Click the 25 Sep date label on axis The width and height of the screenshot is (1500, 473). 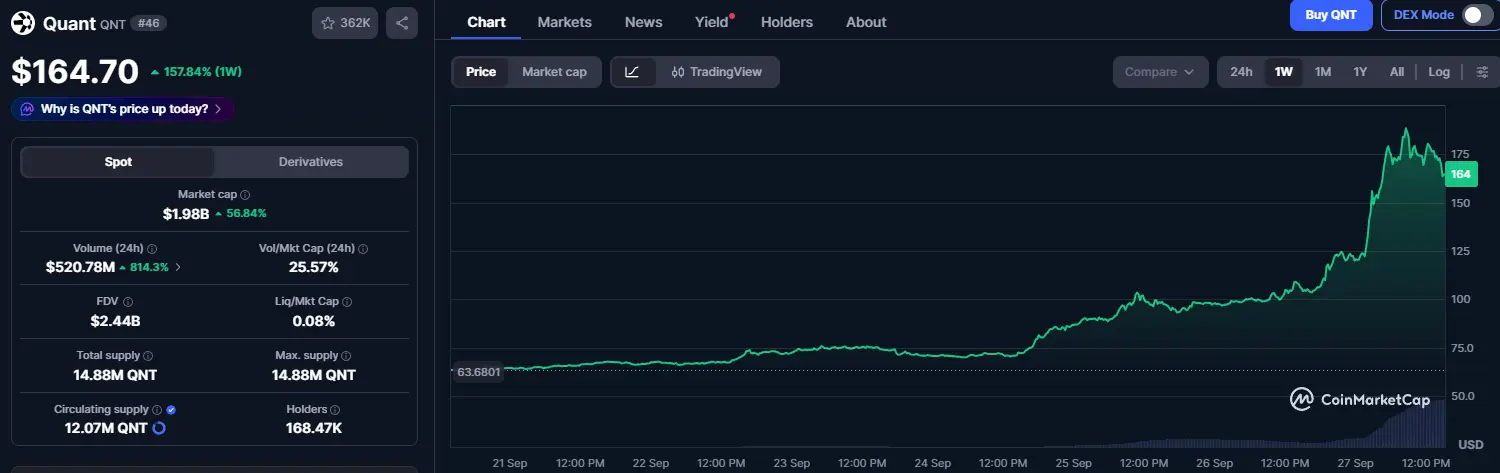click(1073, 463)
